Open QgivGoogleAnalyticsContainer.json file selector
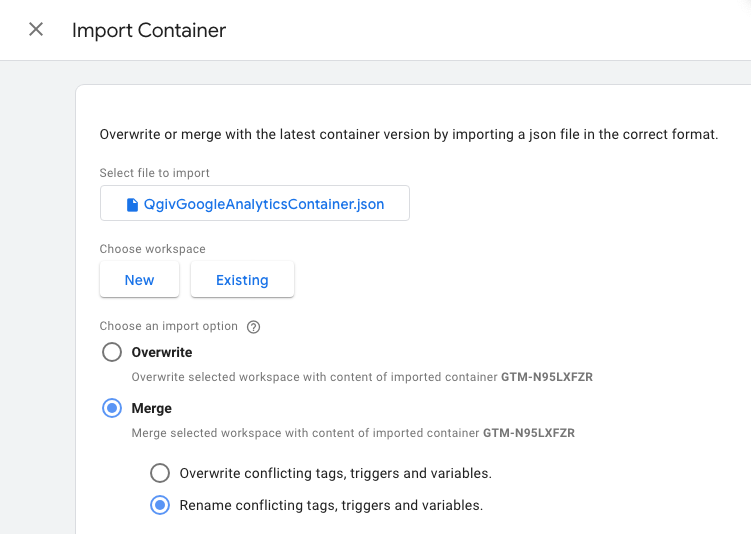Screen dimensions: 751x534 tap(255, 203)
